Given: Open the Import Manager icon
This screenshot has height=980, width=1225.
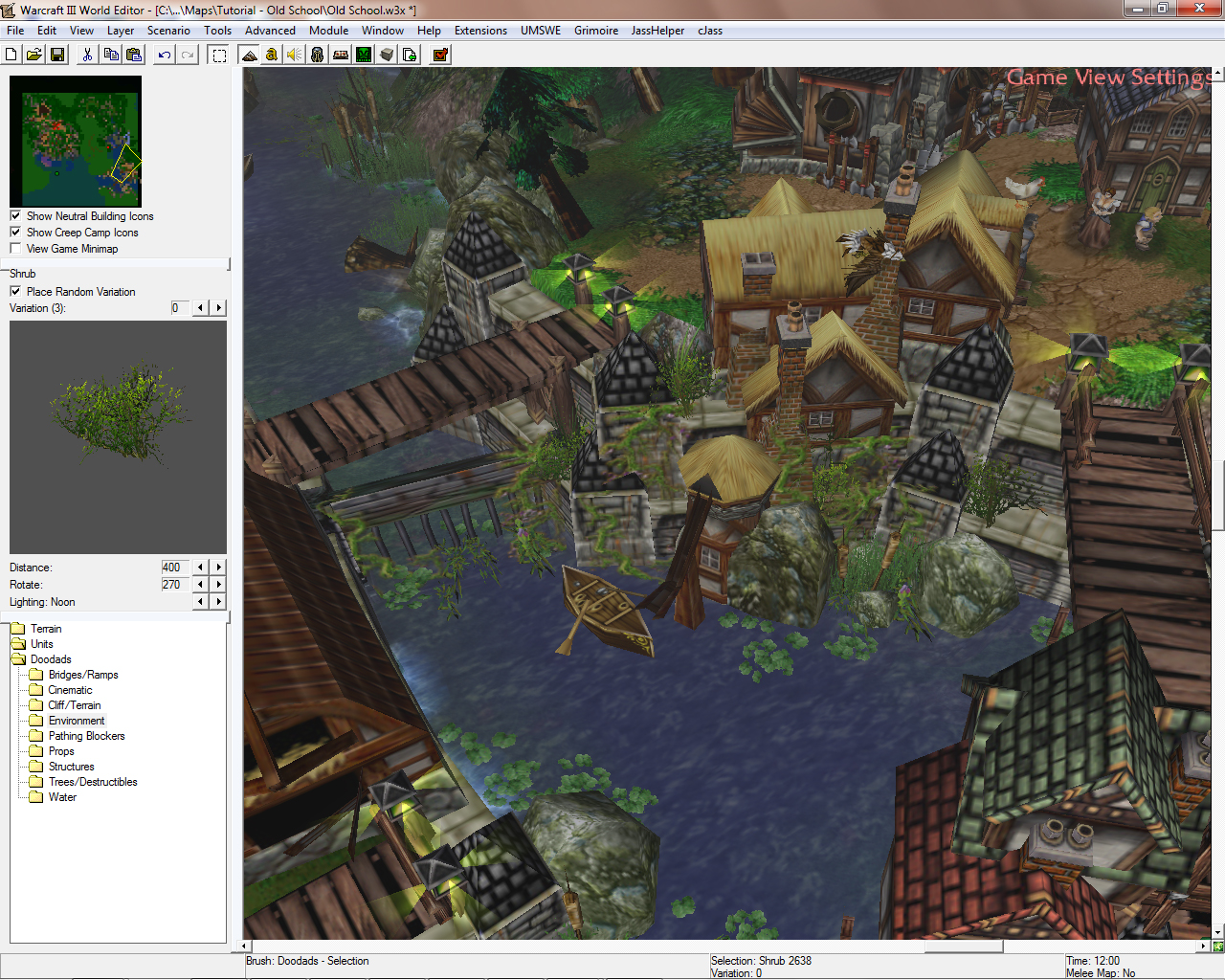Looking at the screenshot, I should 410,55.
